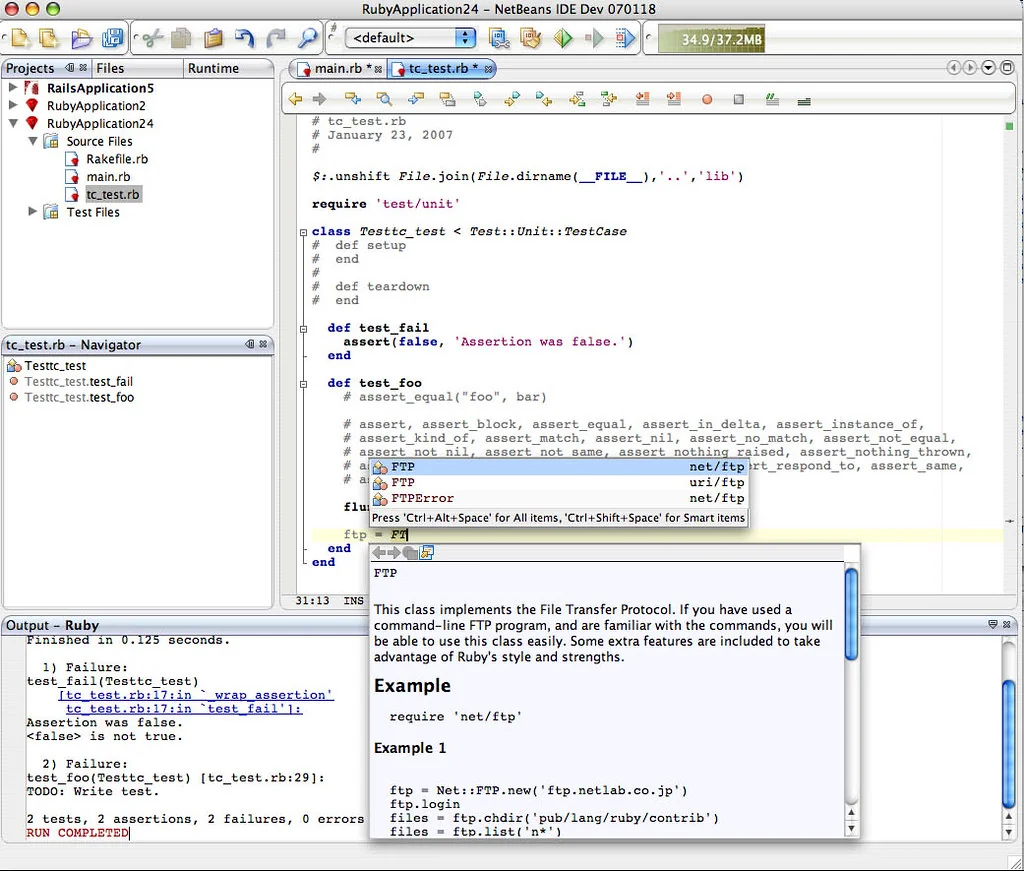Close the main.rb editor tab
Viewport: 1024px width, 871px height.
[x=378, y=69]
